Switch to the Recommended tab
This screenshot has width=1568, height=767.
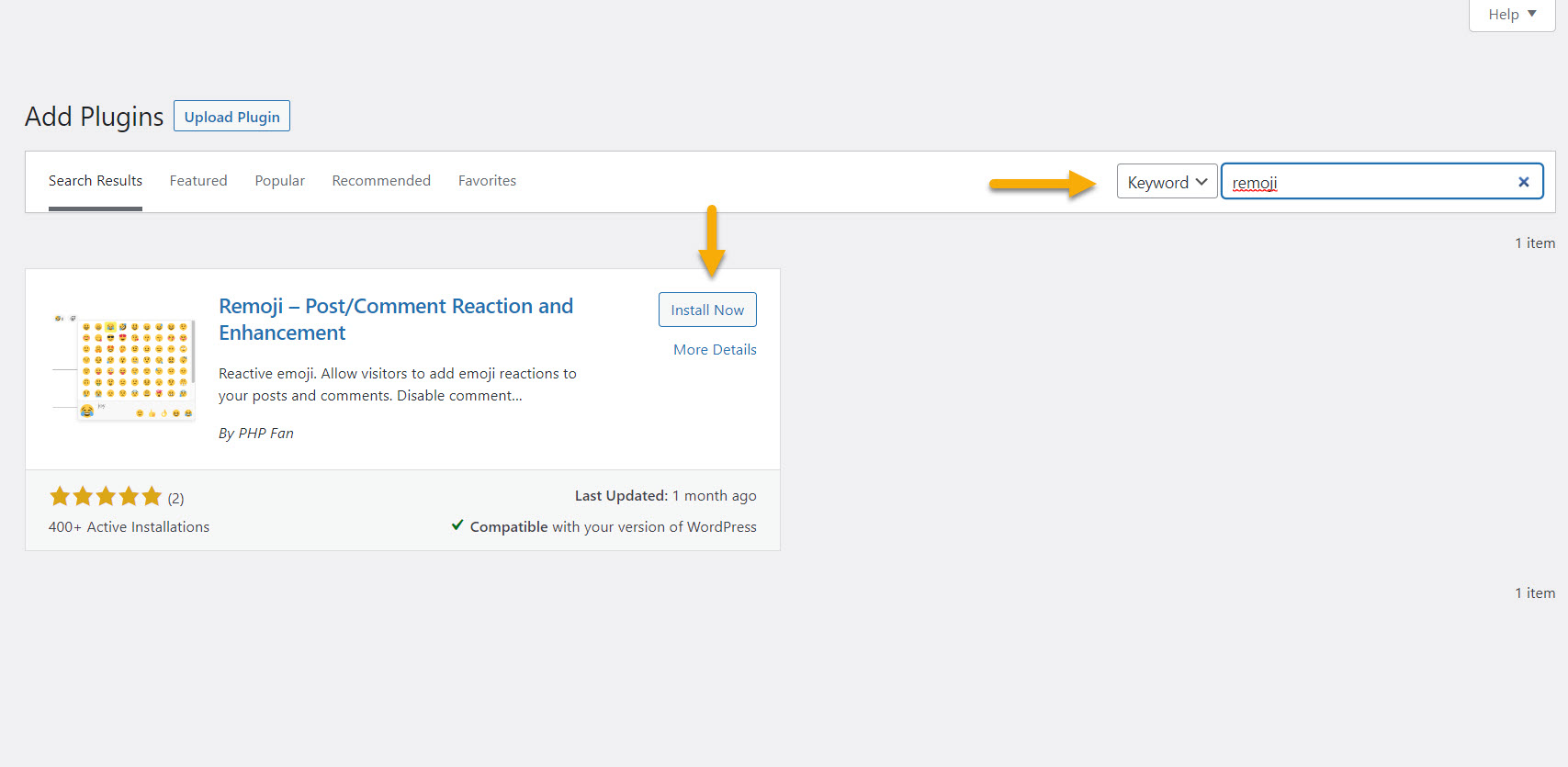pyautogui.click(x=381, y=181)
